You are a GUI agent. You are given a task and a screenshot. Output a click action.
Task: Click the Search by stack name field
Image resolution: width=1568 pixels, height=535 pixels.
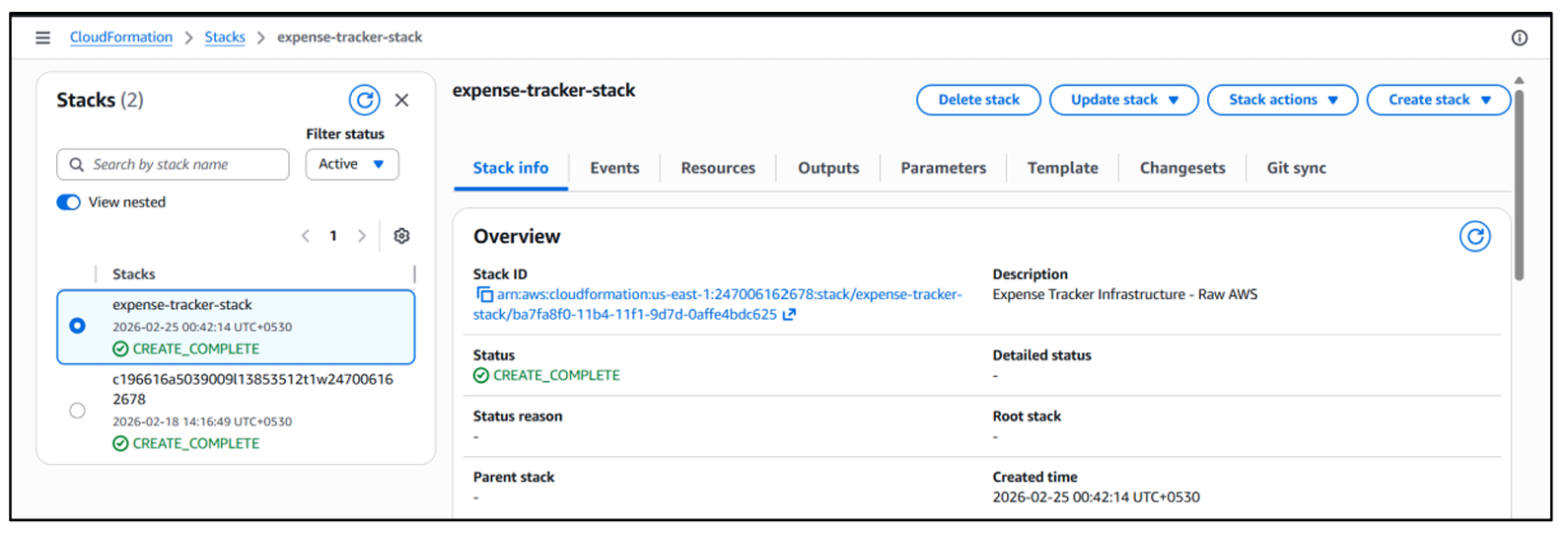click(x=174, y=165)
